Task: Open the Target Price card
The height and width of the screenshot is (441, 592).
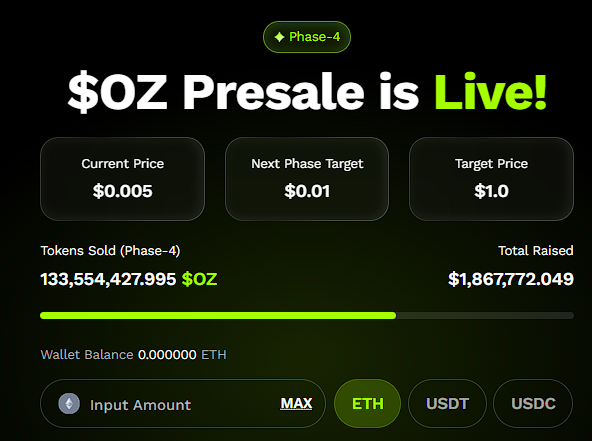Action: pos(491,179)
